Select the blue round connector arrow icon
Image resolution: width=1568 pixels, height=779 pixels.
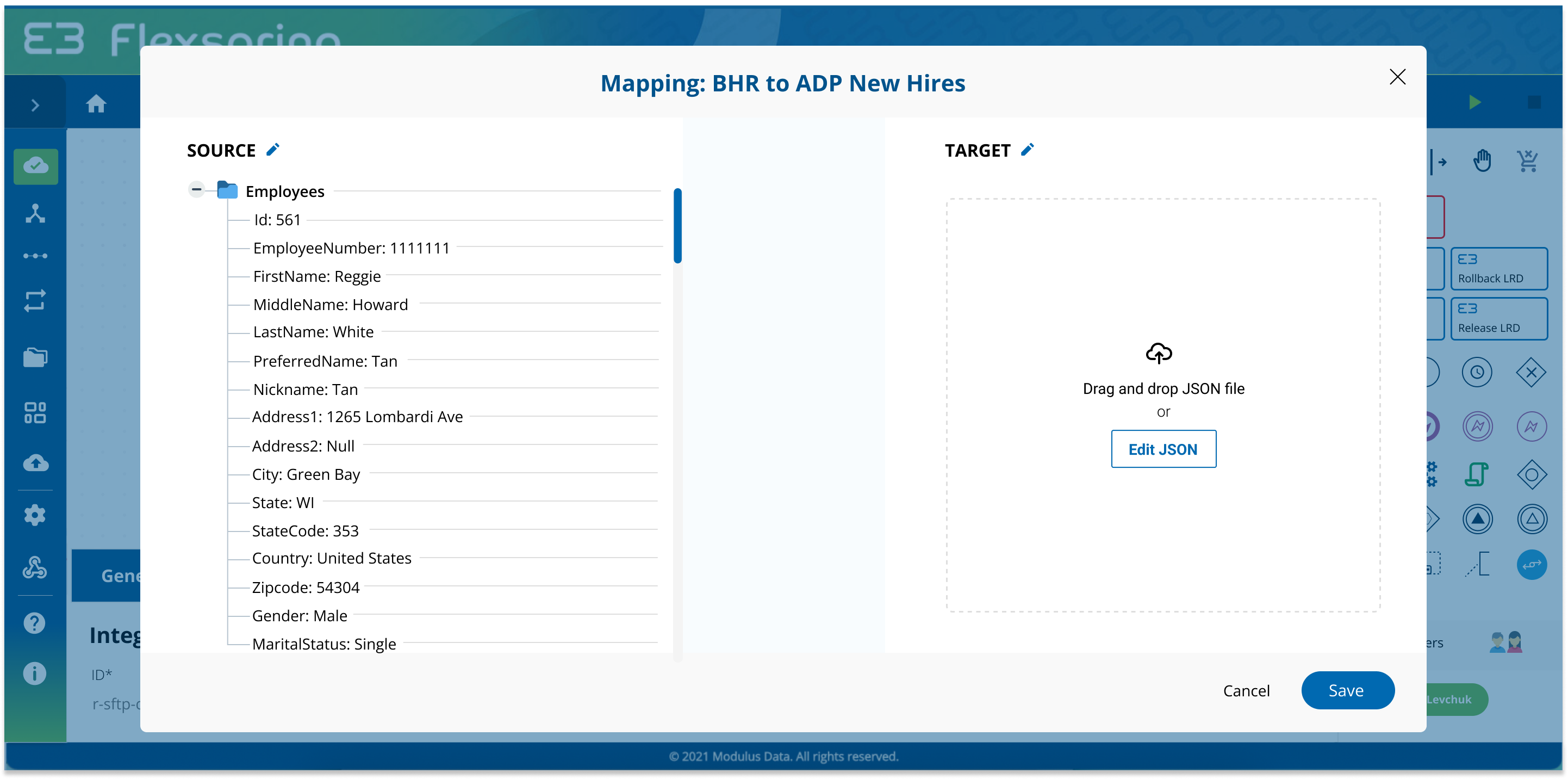pos(1532,565)
